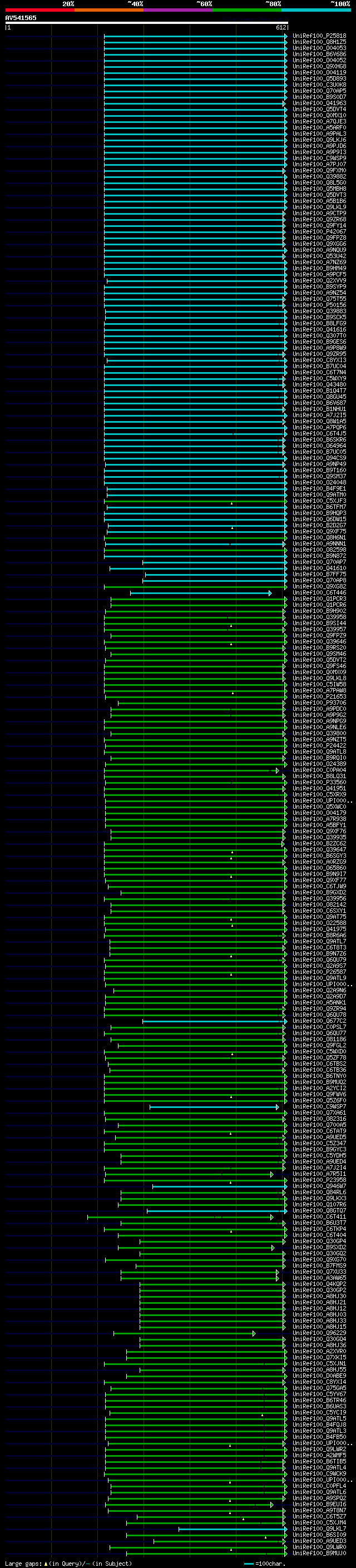Click the cyan alignment bar for UniRef100_Q9LKL7
356x1568 pixels.
[233, 1529]
